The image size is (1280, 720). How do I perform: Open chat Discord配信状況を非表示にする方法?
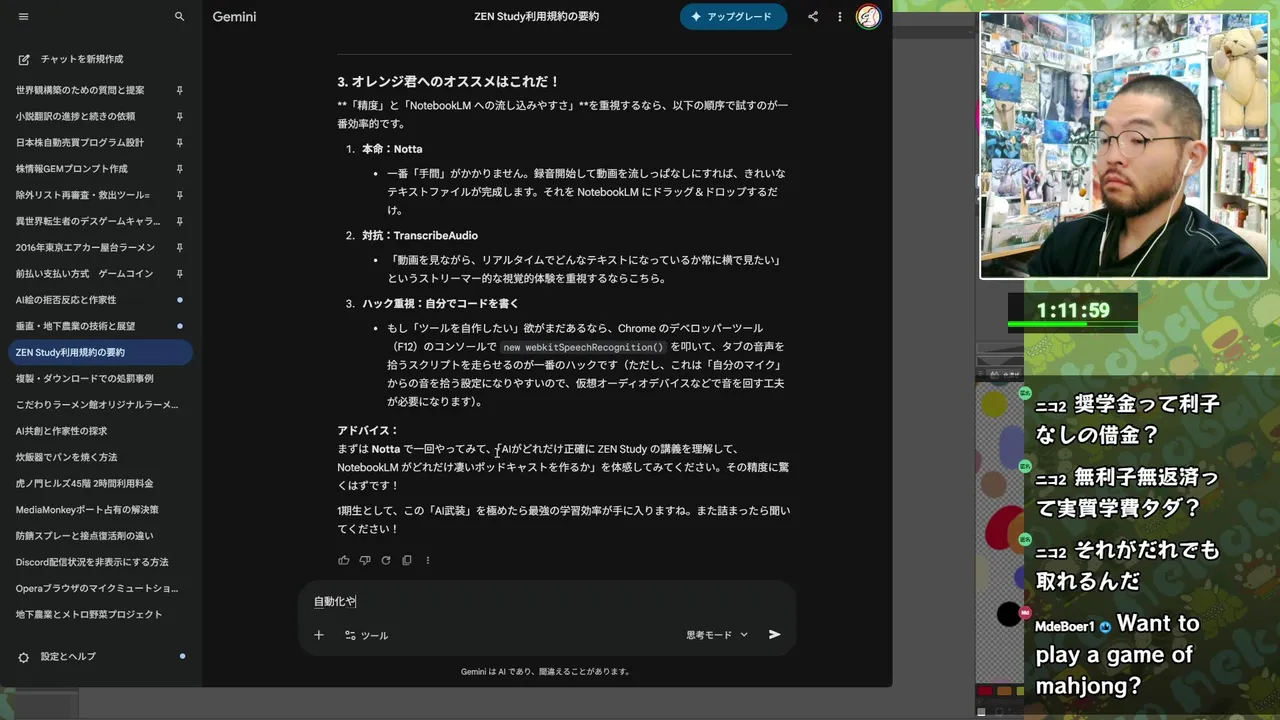(92, 562)
